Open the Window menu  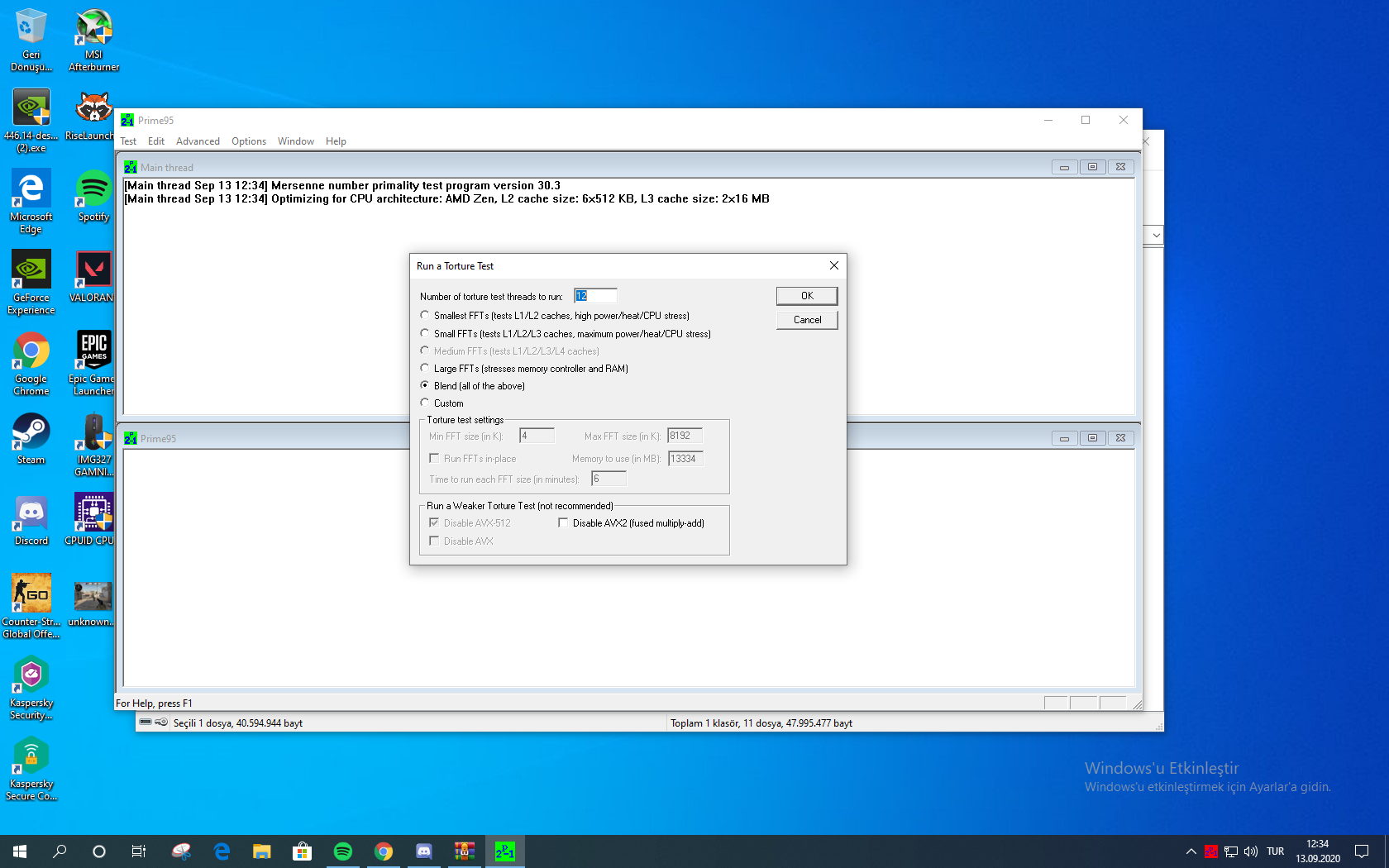296,141
